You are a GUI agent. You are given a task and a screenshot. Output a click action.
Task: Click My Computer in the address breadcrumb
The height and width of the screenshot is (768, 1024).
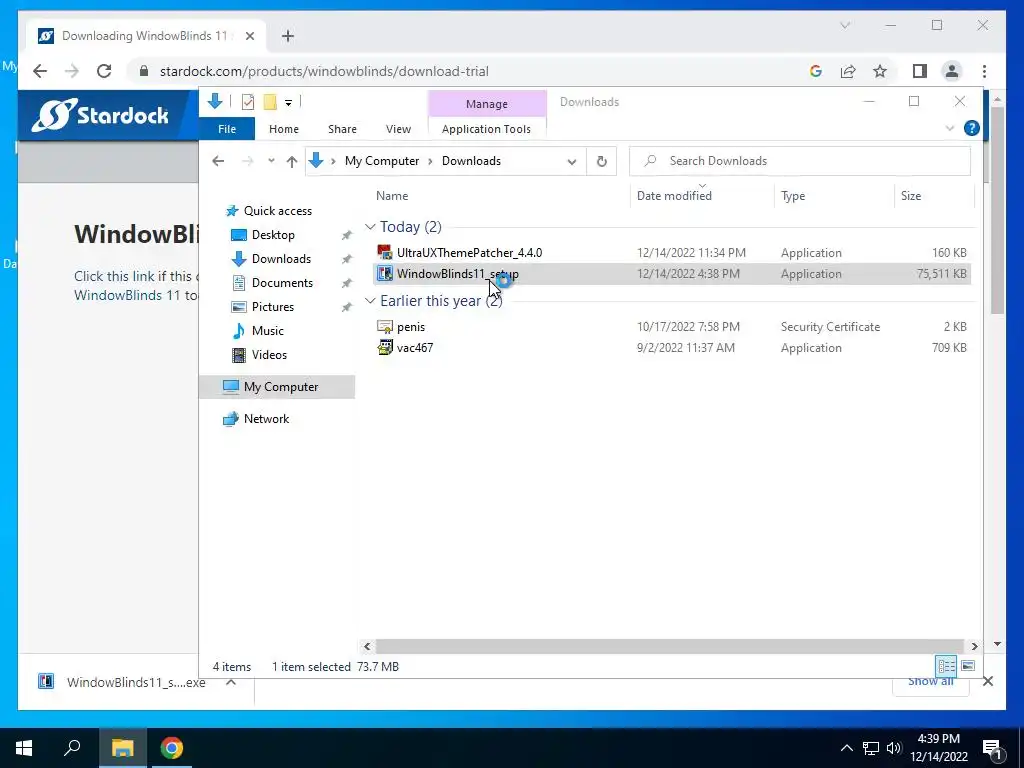[382, 161]
